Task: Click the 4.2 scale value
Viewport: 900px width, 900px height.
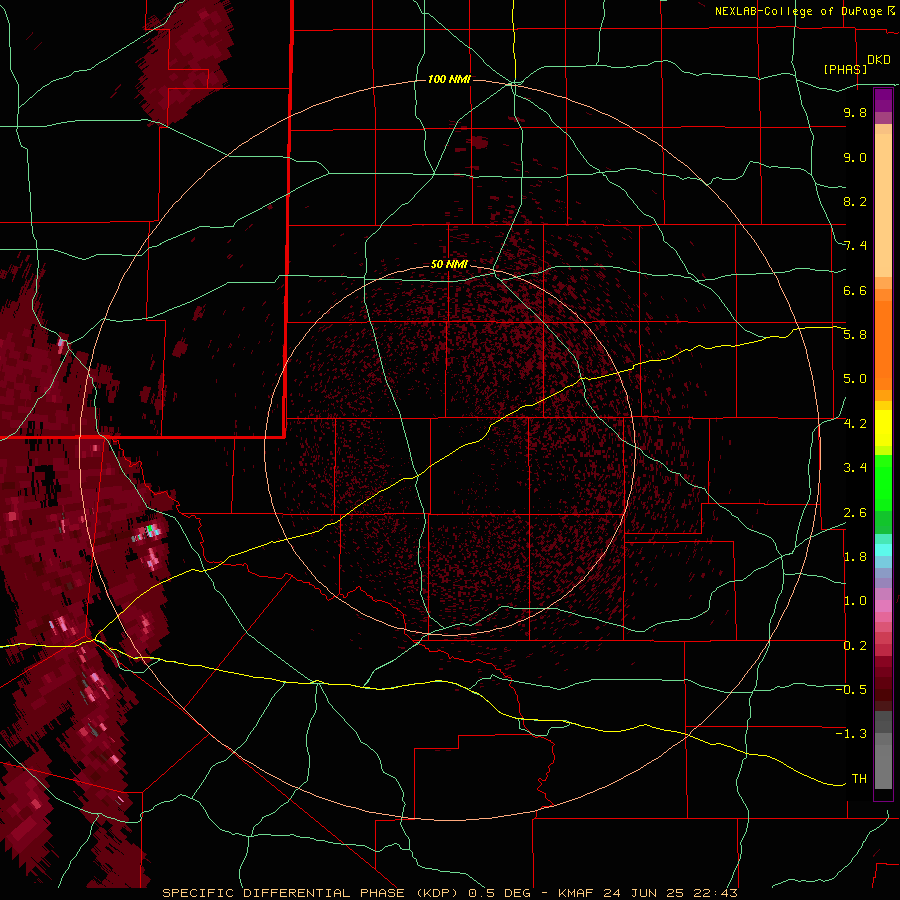Action: pyautogui.click(x=855, y=424)
